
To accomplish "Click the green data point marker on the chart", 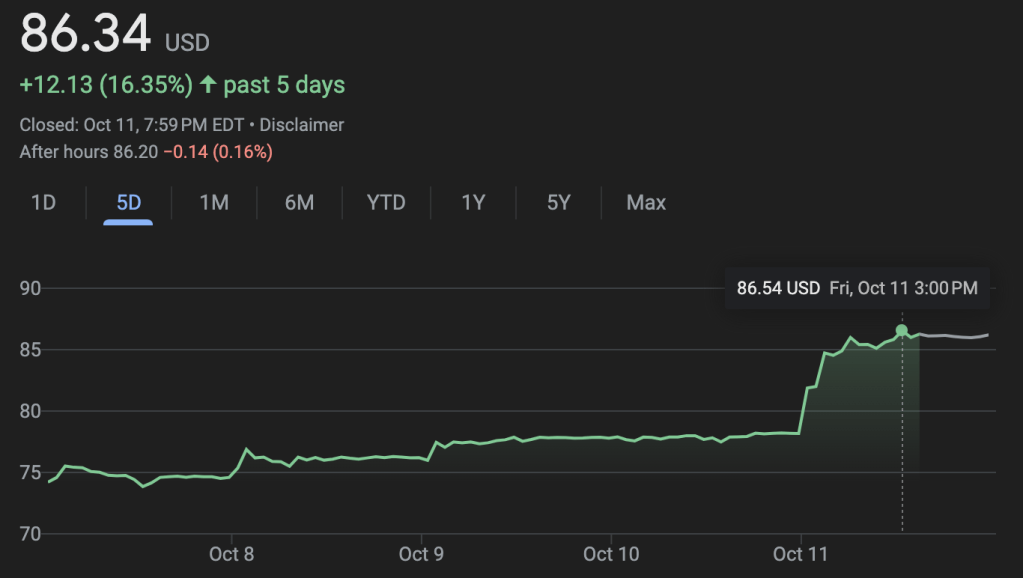I will tap(902, 330).
